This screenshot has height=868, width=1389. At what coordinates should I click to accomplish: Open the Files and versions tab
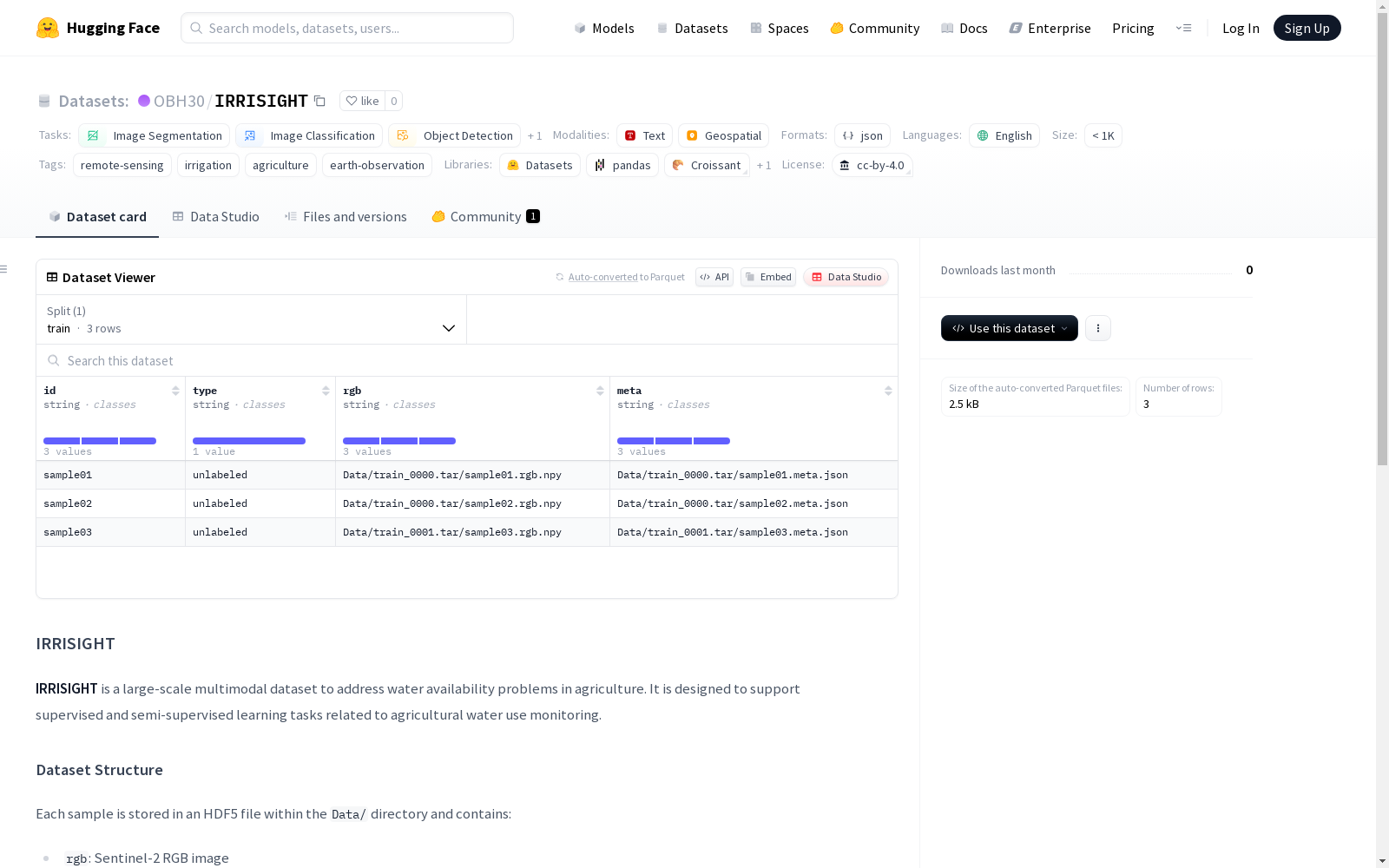[x=346, y=217]
